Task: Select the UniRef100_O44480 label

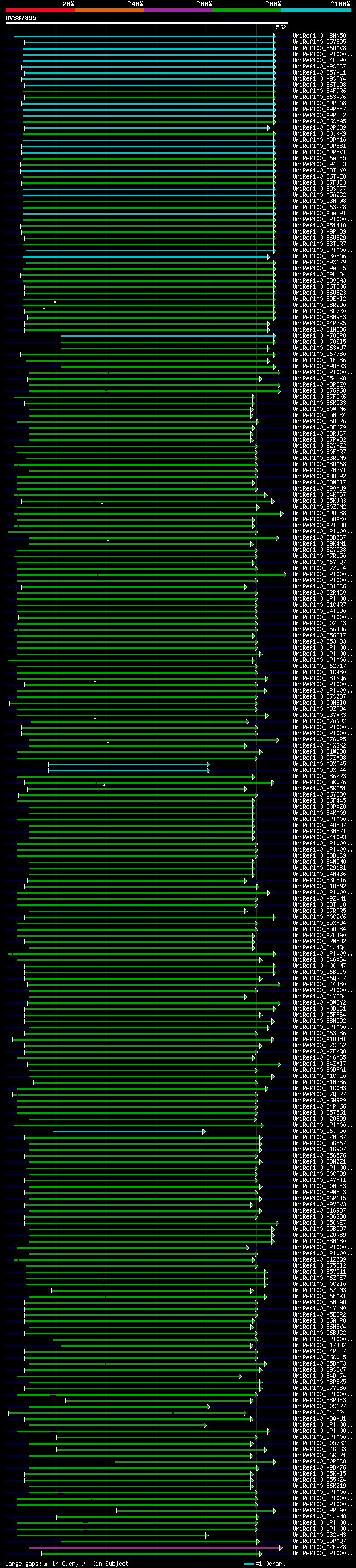Action: pos(319,985)
